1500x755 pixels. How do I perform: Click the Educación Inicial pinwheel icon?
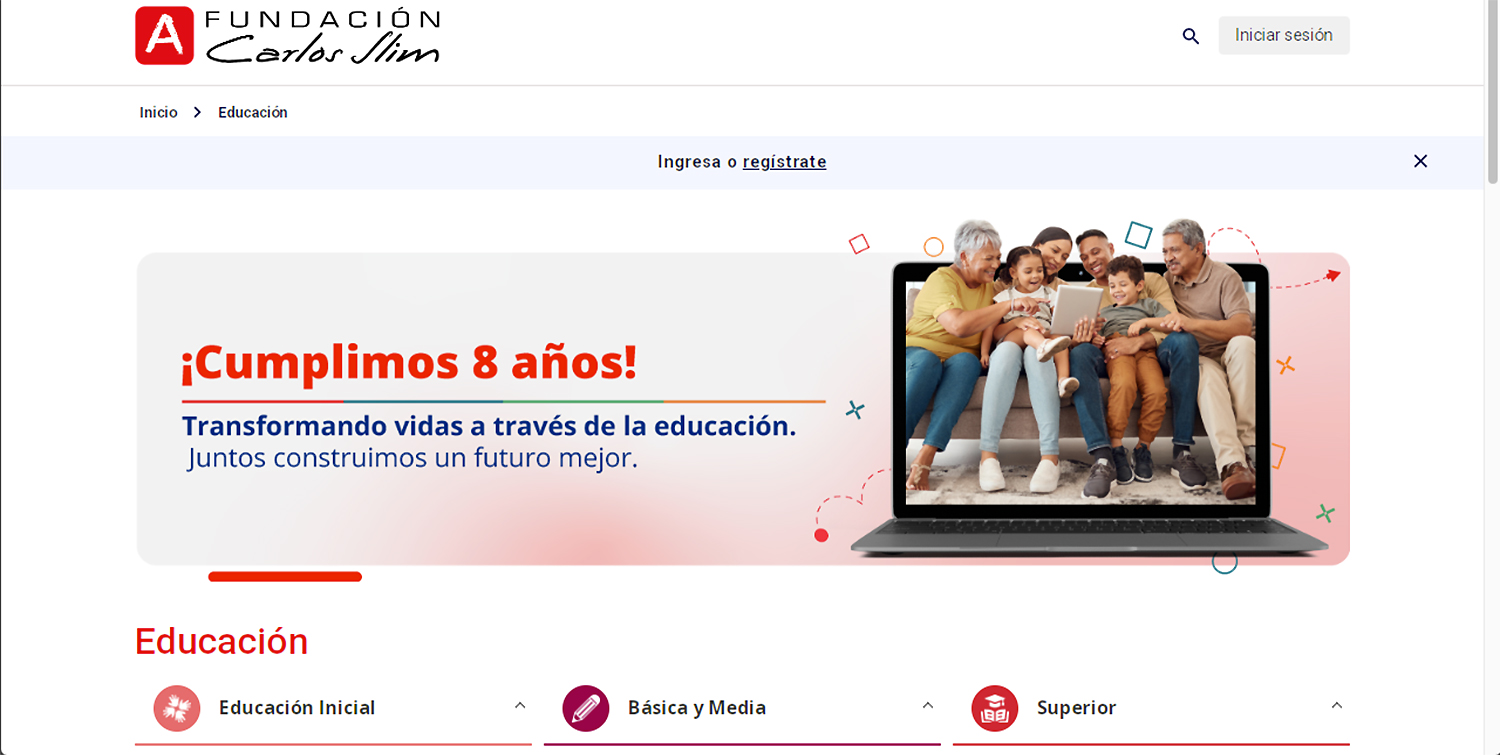point(177,708)
